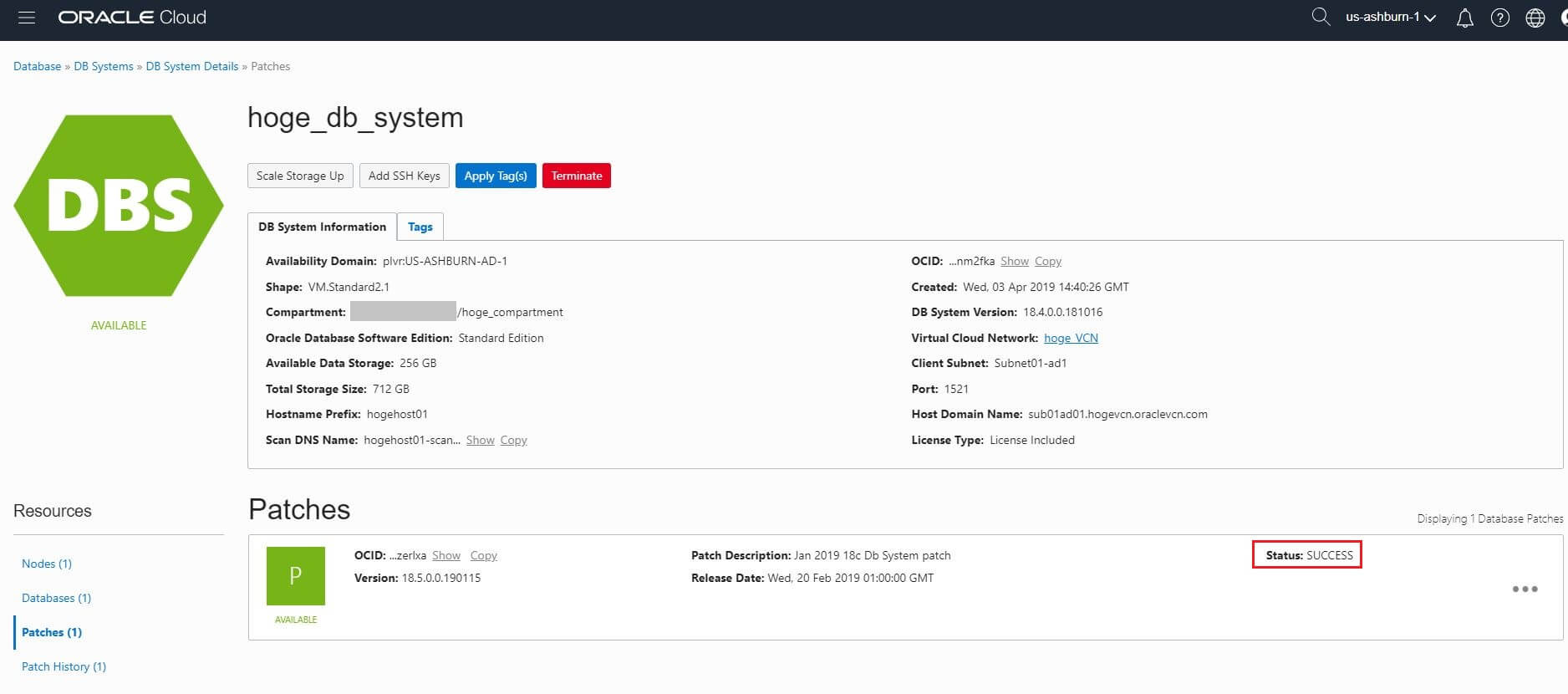Viewport: 1568px width, 694px height.
Task: Click Displaying 1 Database Patches text
Action: click(x=1490, y=518)
